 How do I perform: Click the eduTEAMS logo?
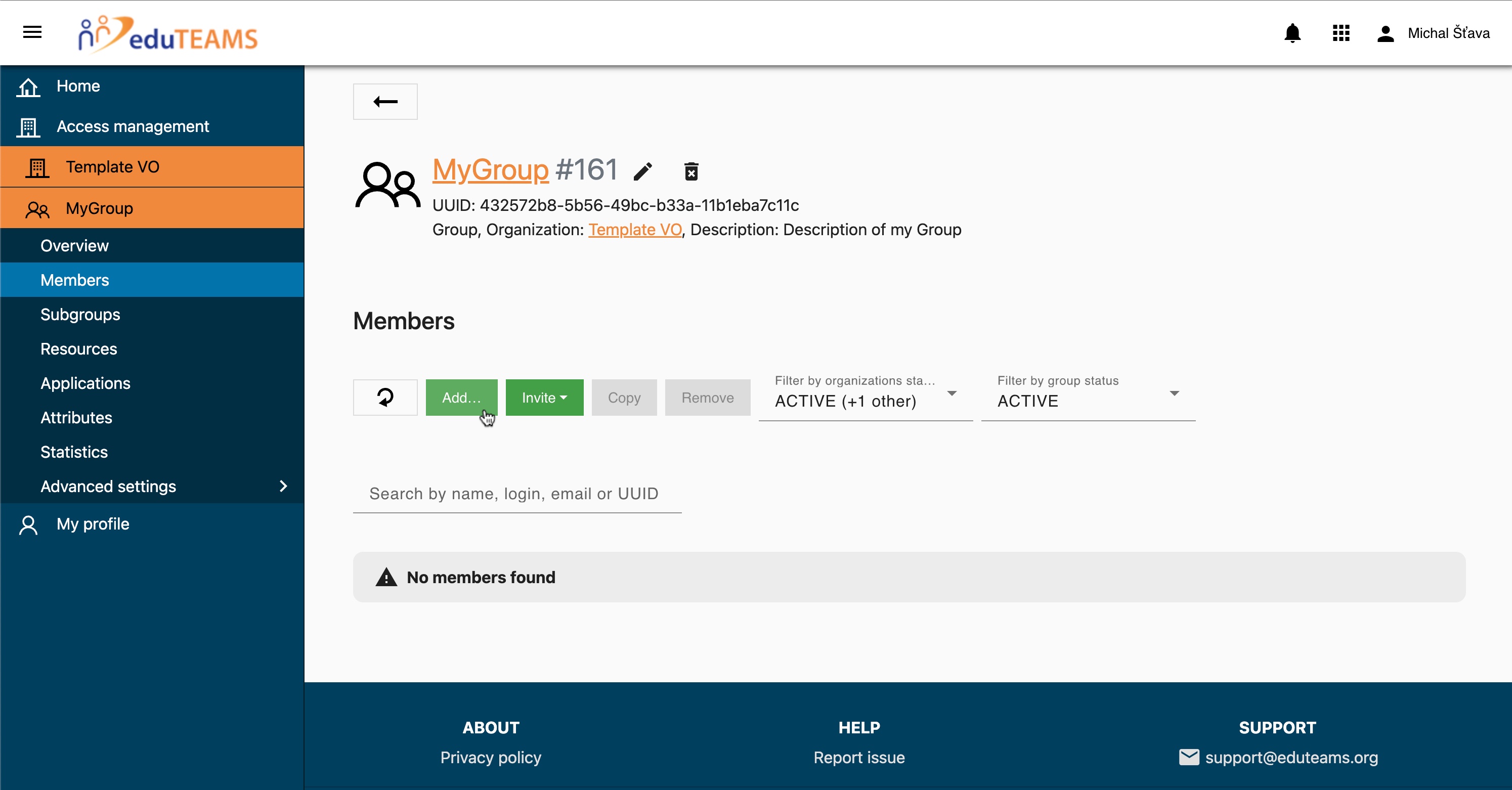click(168, 34)
